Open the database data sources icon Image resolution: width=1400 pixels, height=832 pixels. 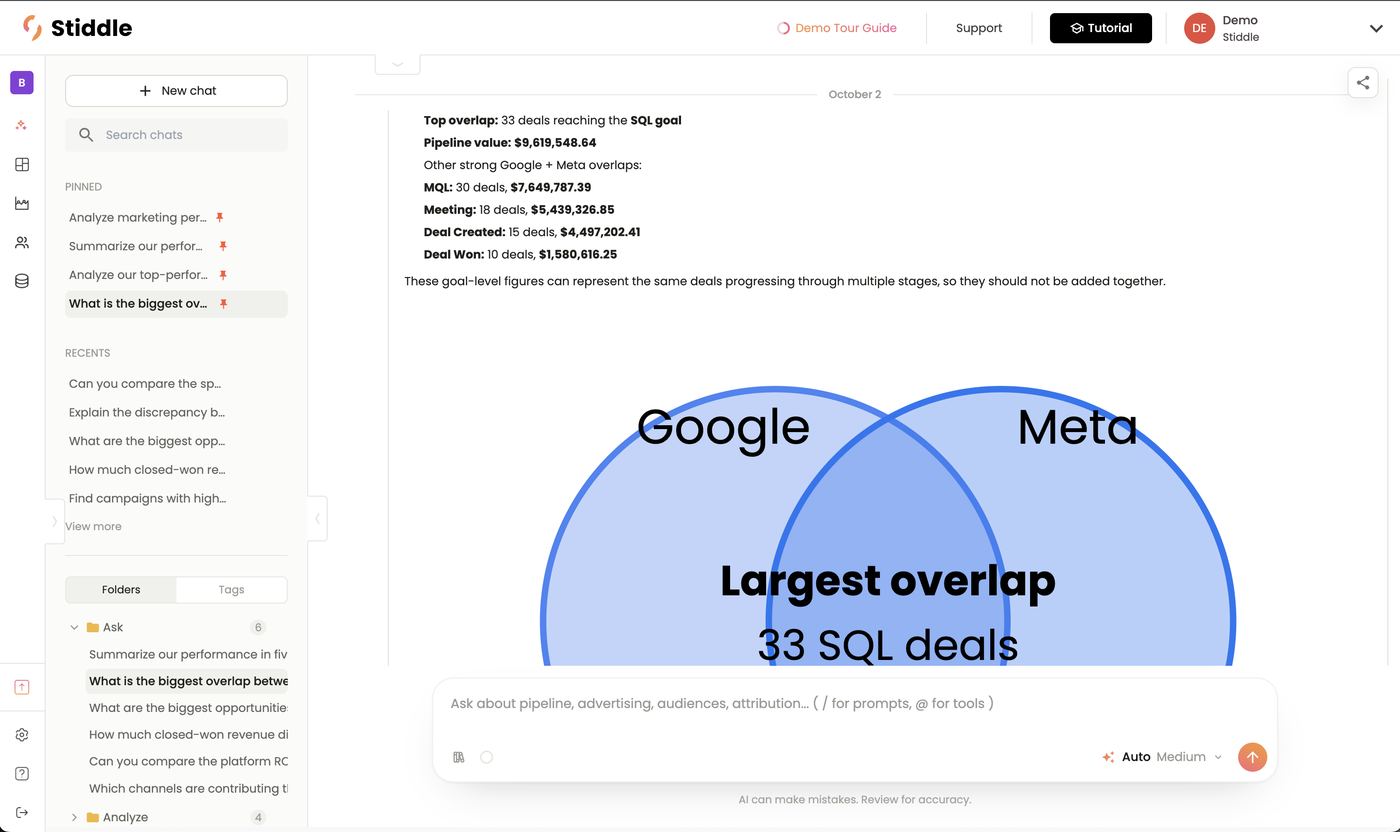point(22,281)
